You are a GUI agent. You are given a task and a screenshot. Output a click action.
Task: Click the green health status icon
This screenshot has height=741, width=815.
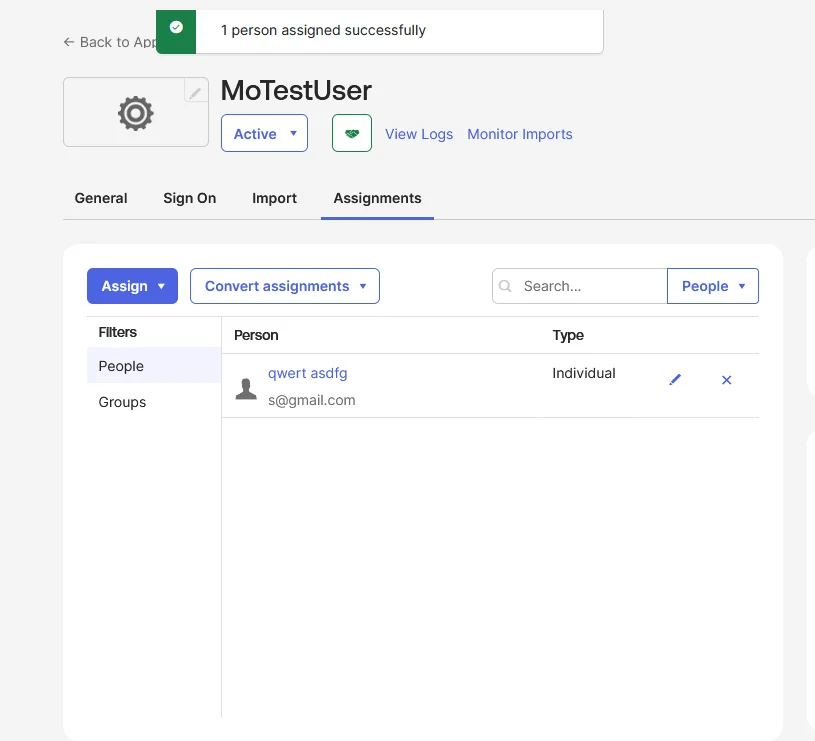tap(351, 133)
